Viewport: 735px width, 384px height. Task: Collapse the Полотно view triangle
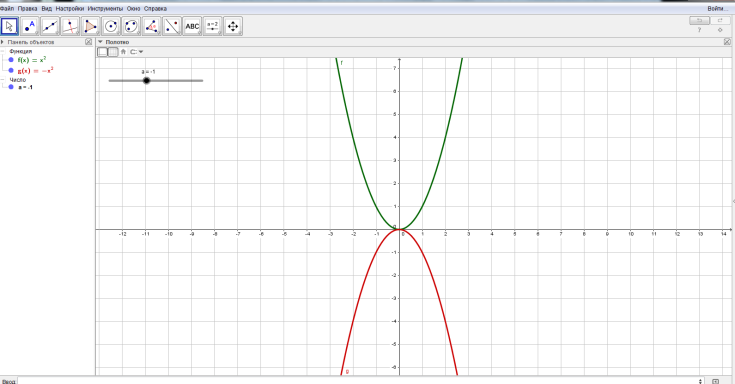[100, 42]
